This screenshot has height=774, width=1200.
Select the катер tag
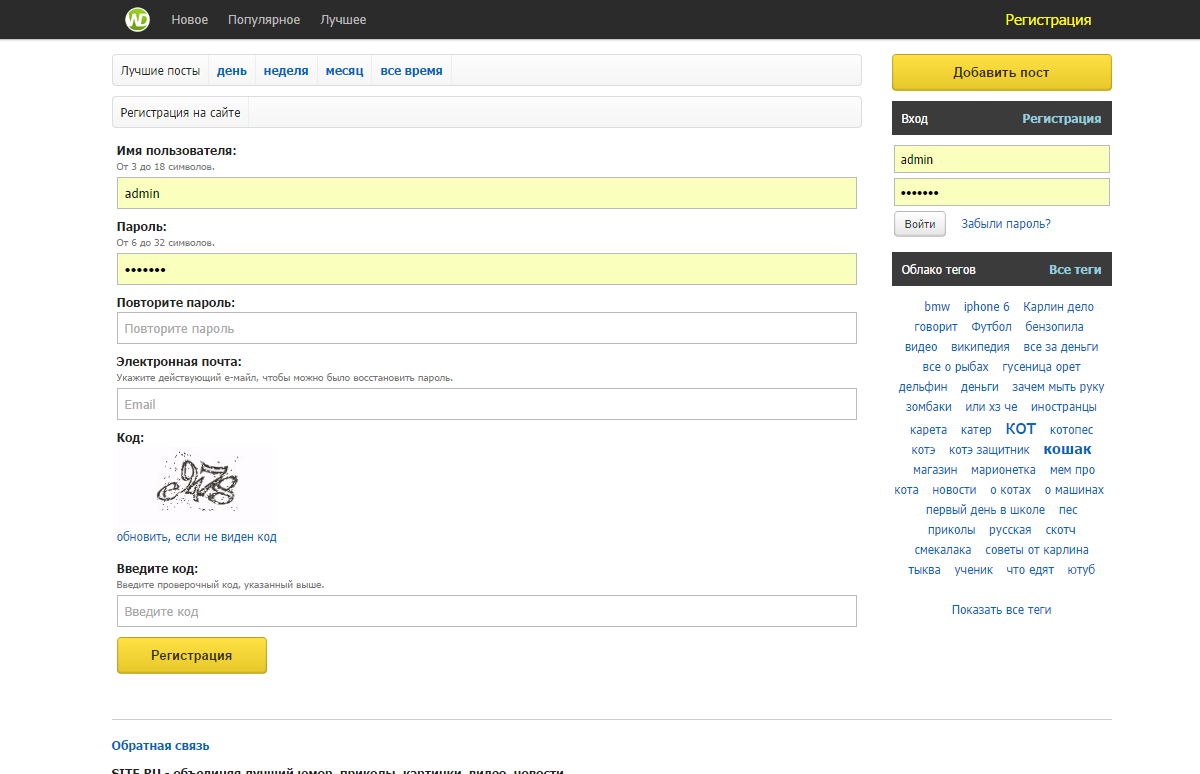(976, 430)
